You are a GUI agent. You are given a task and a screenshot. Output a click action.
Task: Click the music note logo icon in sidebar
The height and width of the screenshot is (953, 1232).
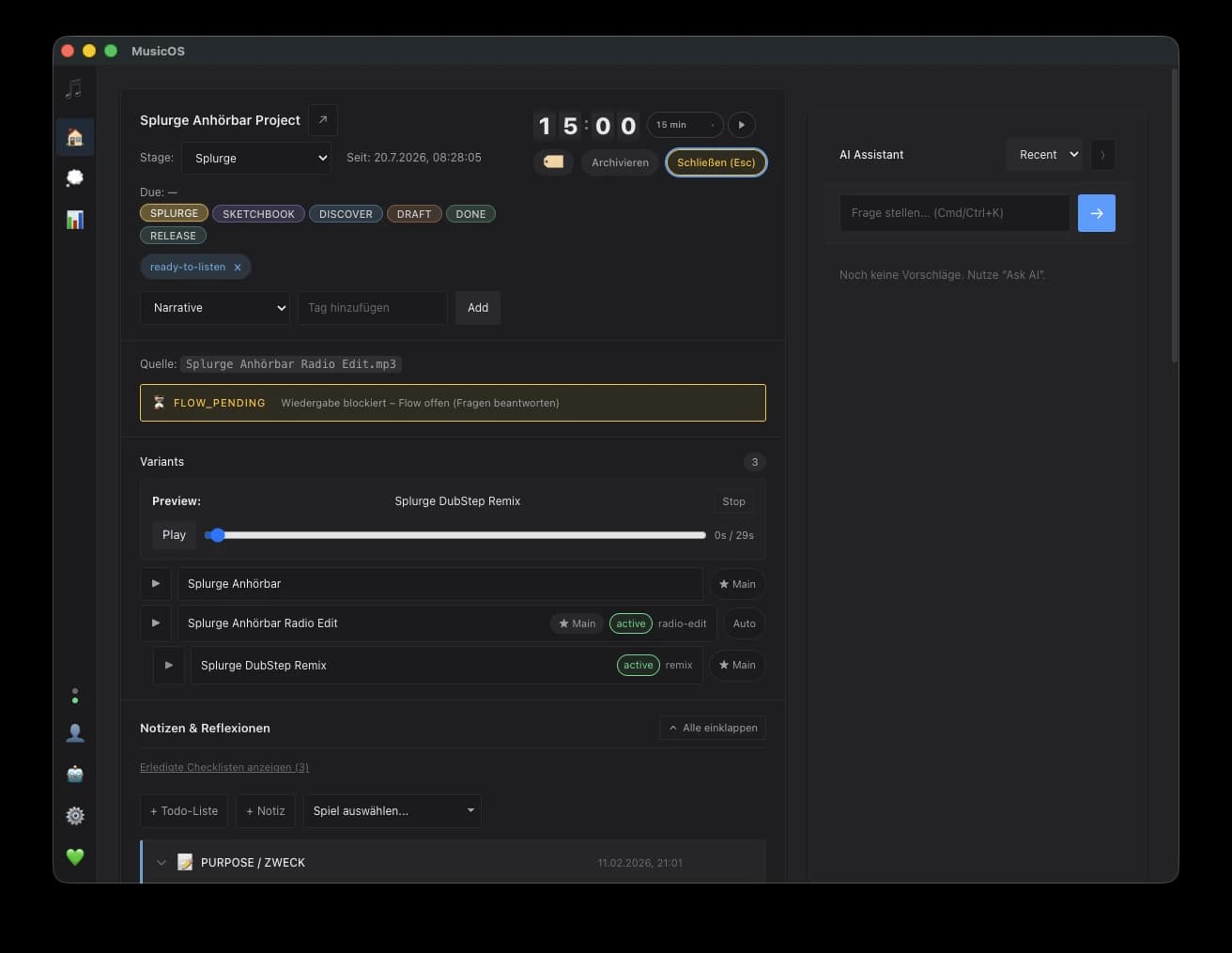(74, 89)
